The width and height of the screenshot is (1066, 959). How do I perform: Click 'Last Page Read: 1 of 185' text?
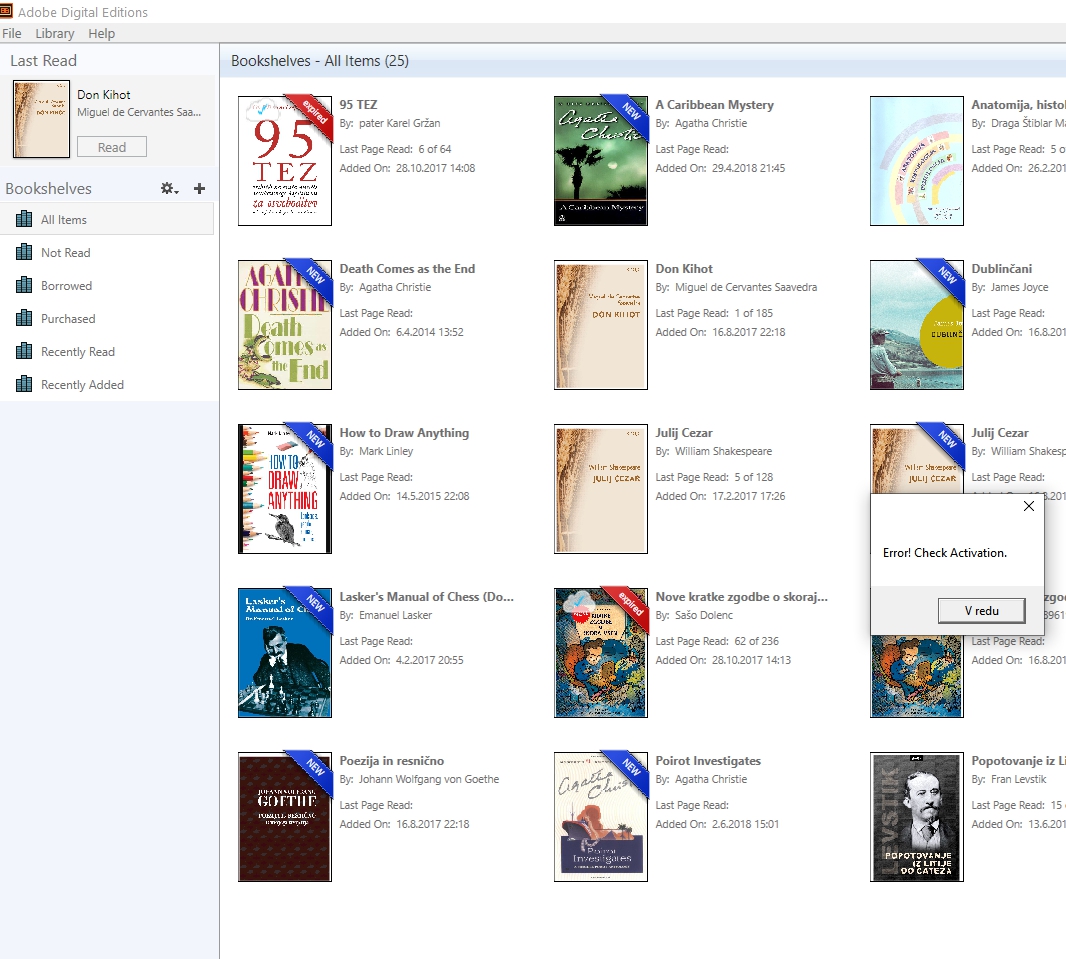pos(714,313)
